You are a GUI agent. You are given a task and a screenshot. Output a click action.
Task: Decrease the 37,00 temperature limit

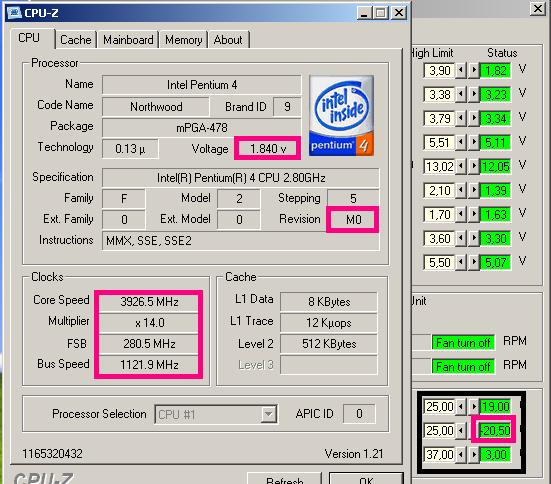(x=461, y=454)
